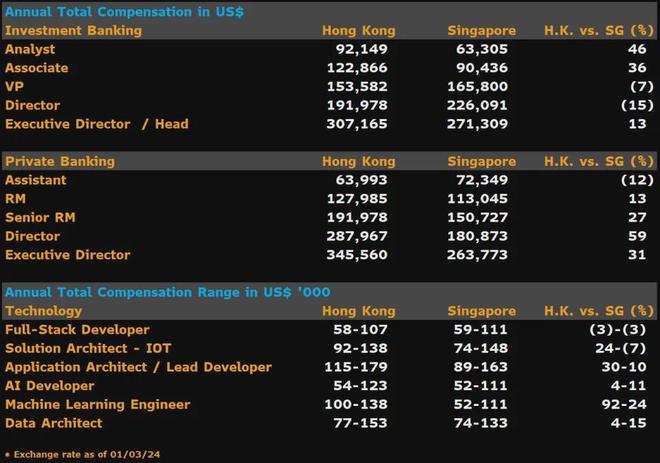Image resolution: width=660 pixels, height=463 pixels.
Task: Click Associate Singapore value 90,436
Action: pos(482,68)
